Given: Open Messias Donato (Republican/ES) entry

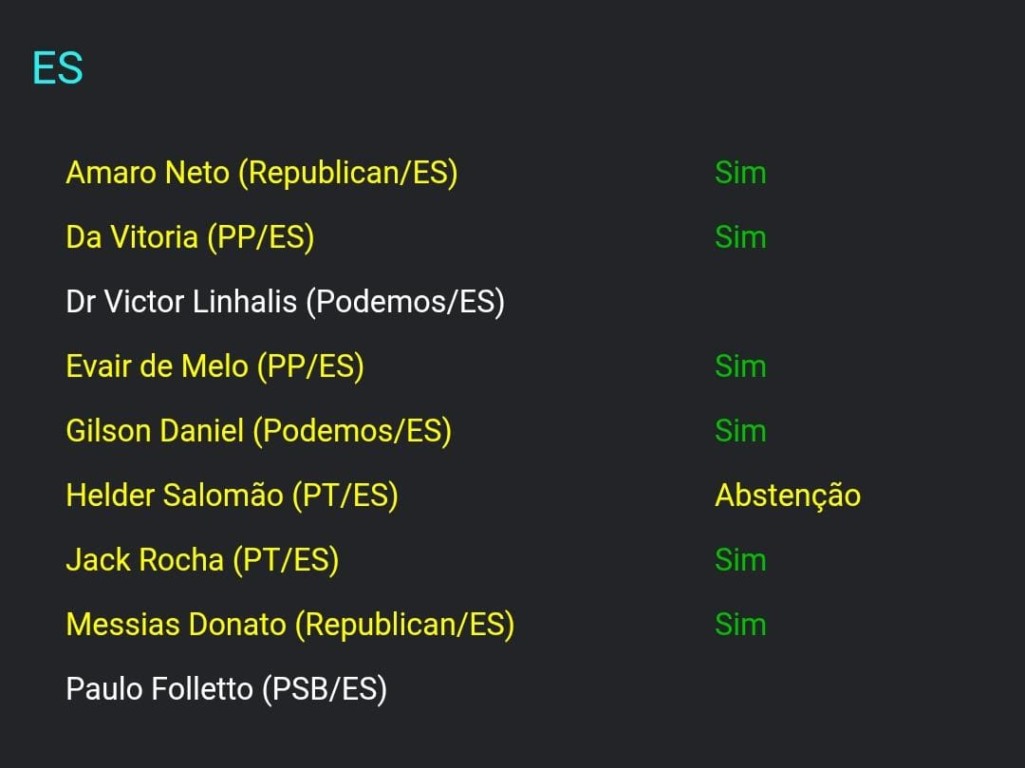Looking at the screenshot, I should pyautogui.click(x=290, y=624).
